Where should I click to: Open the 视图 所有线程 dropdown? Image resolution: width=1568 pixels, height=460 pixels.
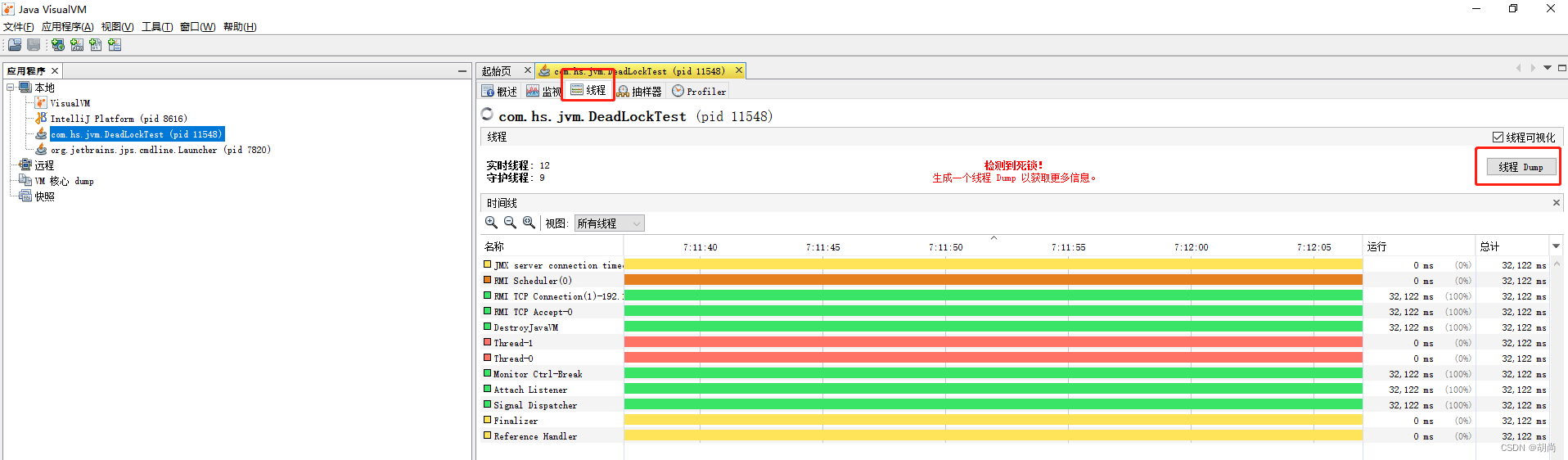pyautogui.click(x=609, y=223)
